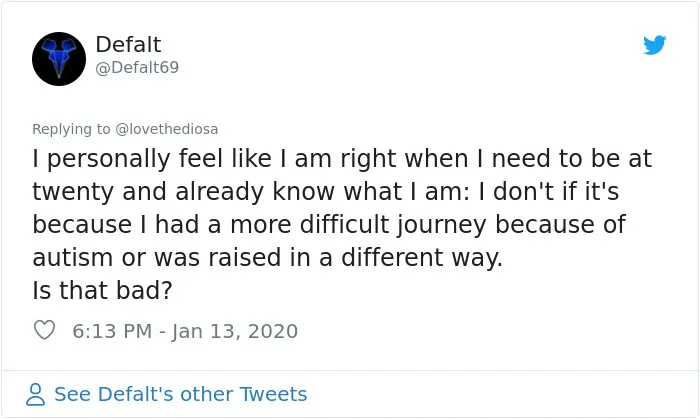Click the Twitter bird logo

(654, 45)
